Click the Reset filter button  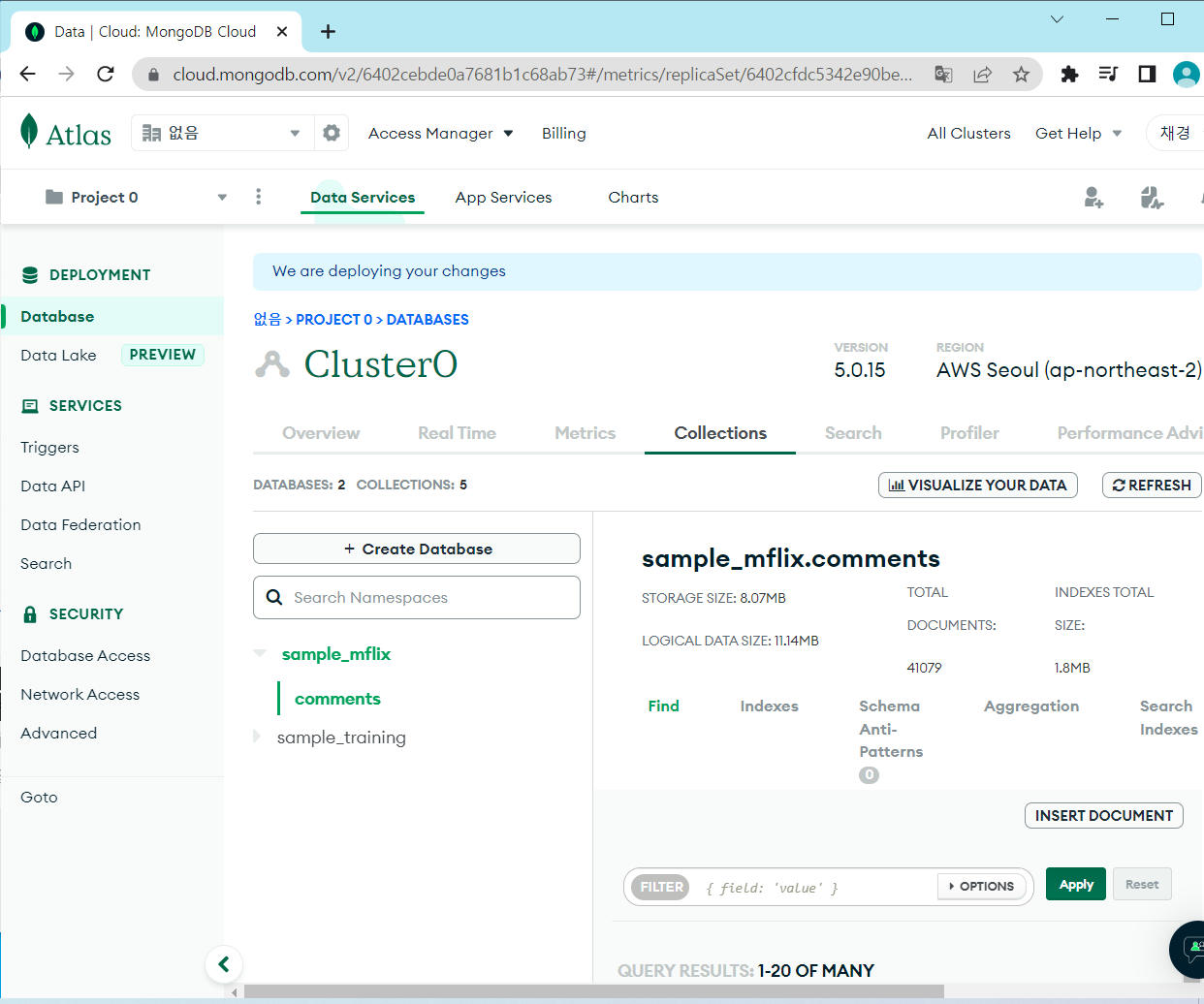coord(1142,885)
